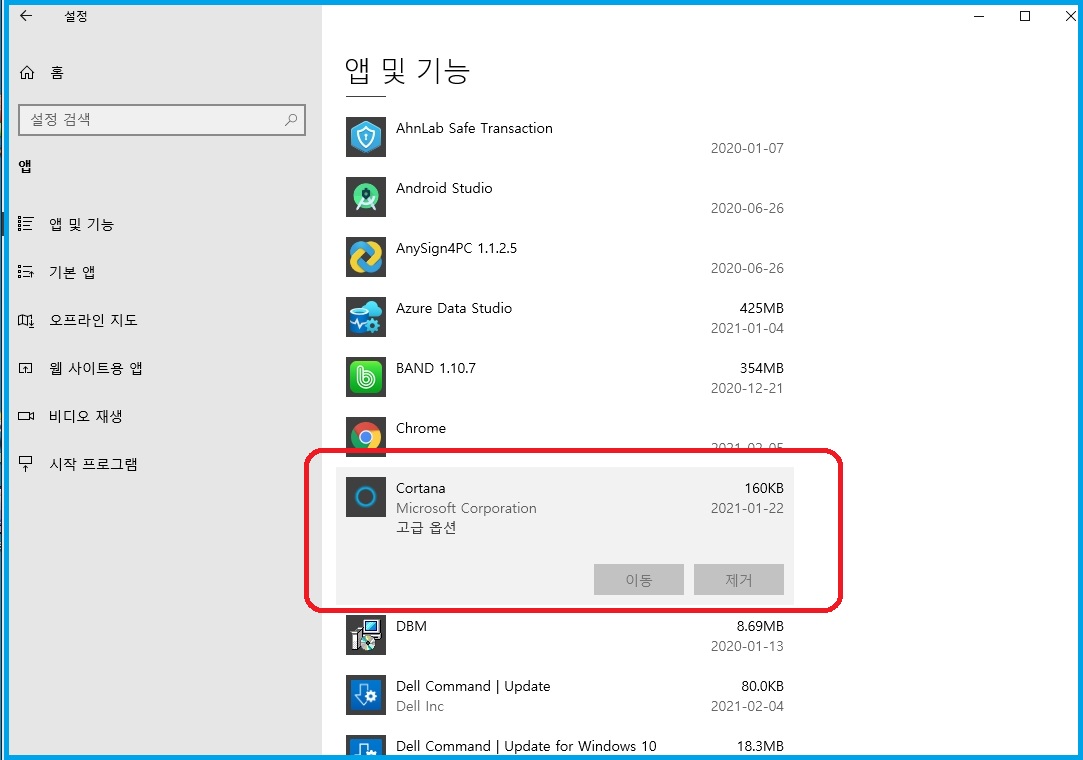This screenshot has height=760, width=1083.
Task: Click DBM size 8.69MB
Action: [x=760, y=626]
